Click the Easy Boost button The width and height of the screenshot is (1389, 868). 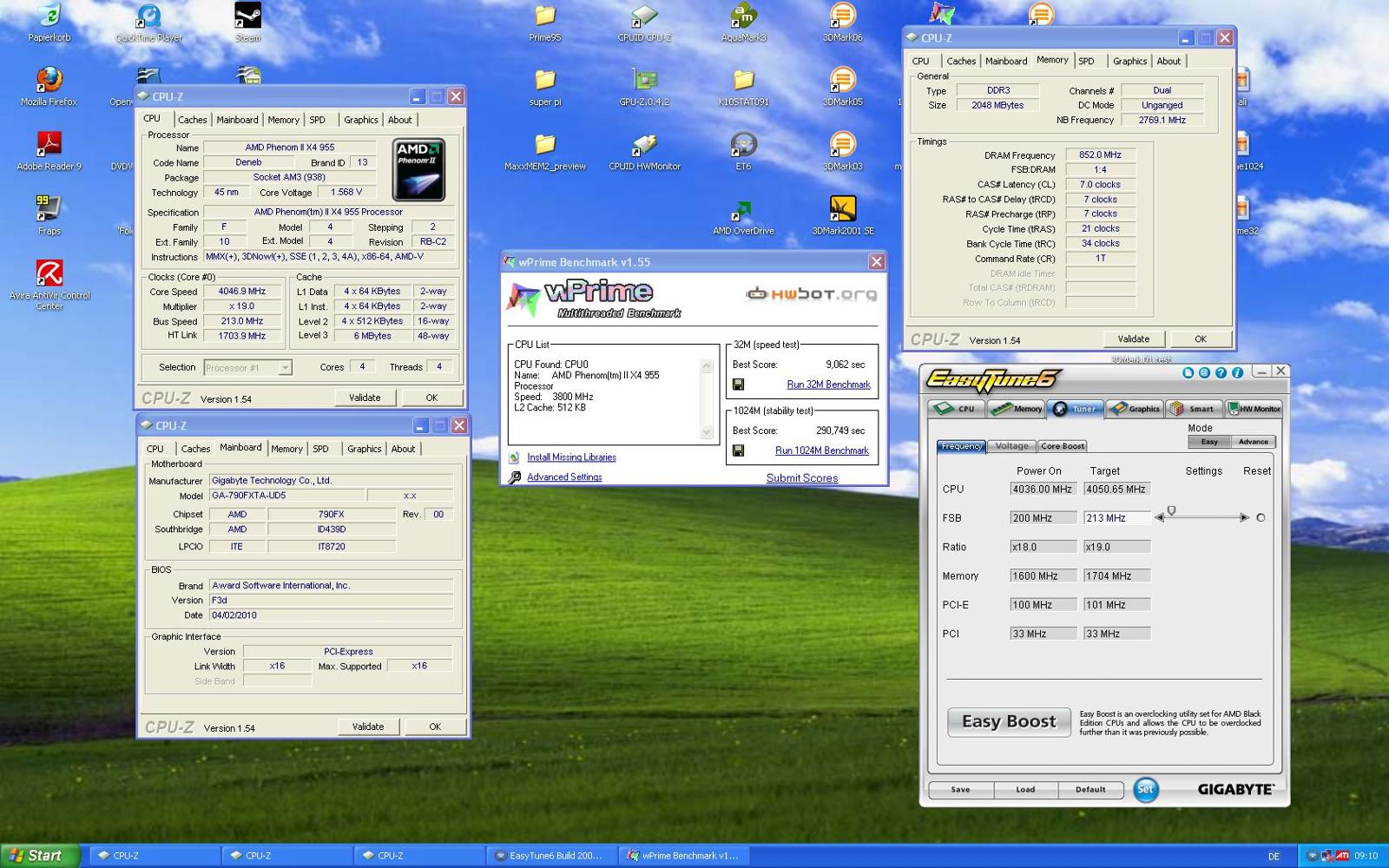click(x=1009, y=721)
